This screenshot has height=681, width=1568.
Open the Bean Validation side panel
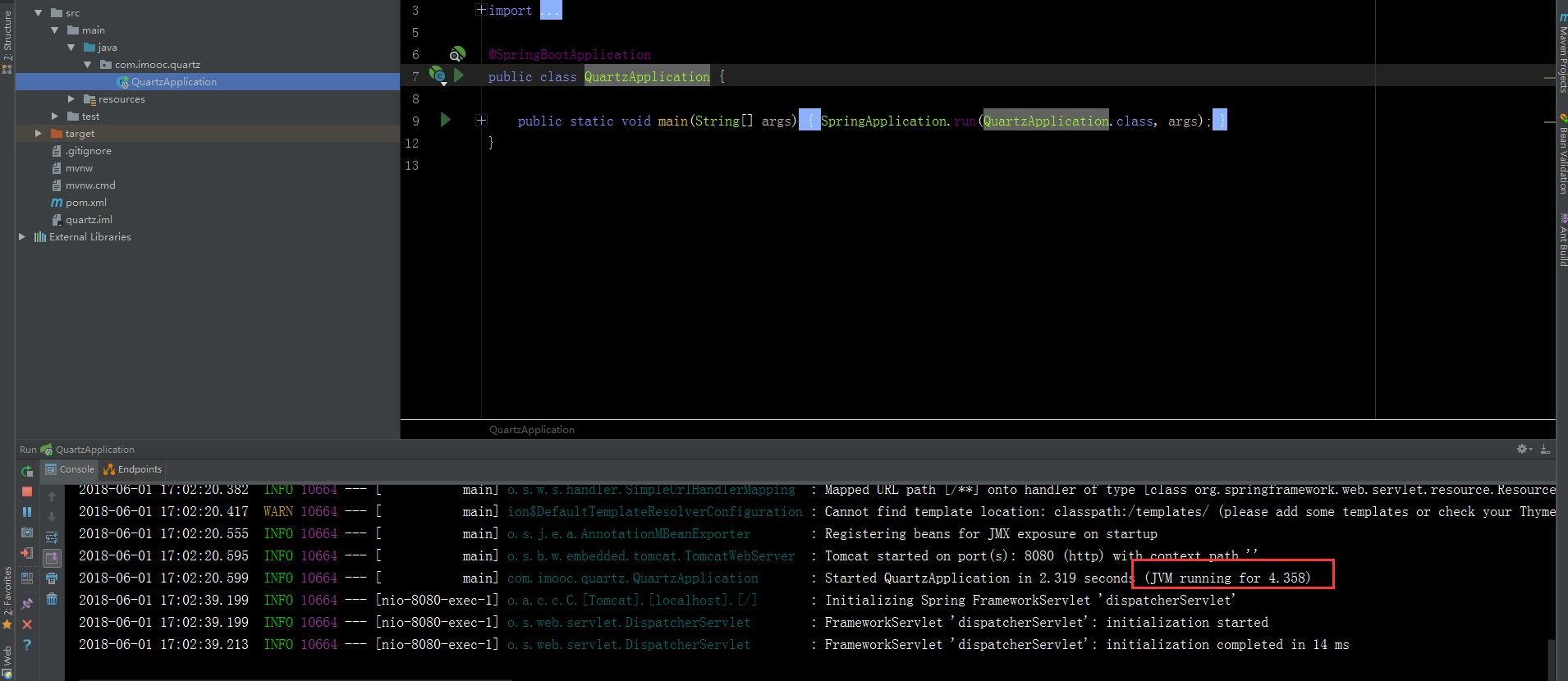1562,153
